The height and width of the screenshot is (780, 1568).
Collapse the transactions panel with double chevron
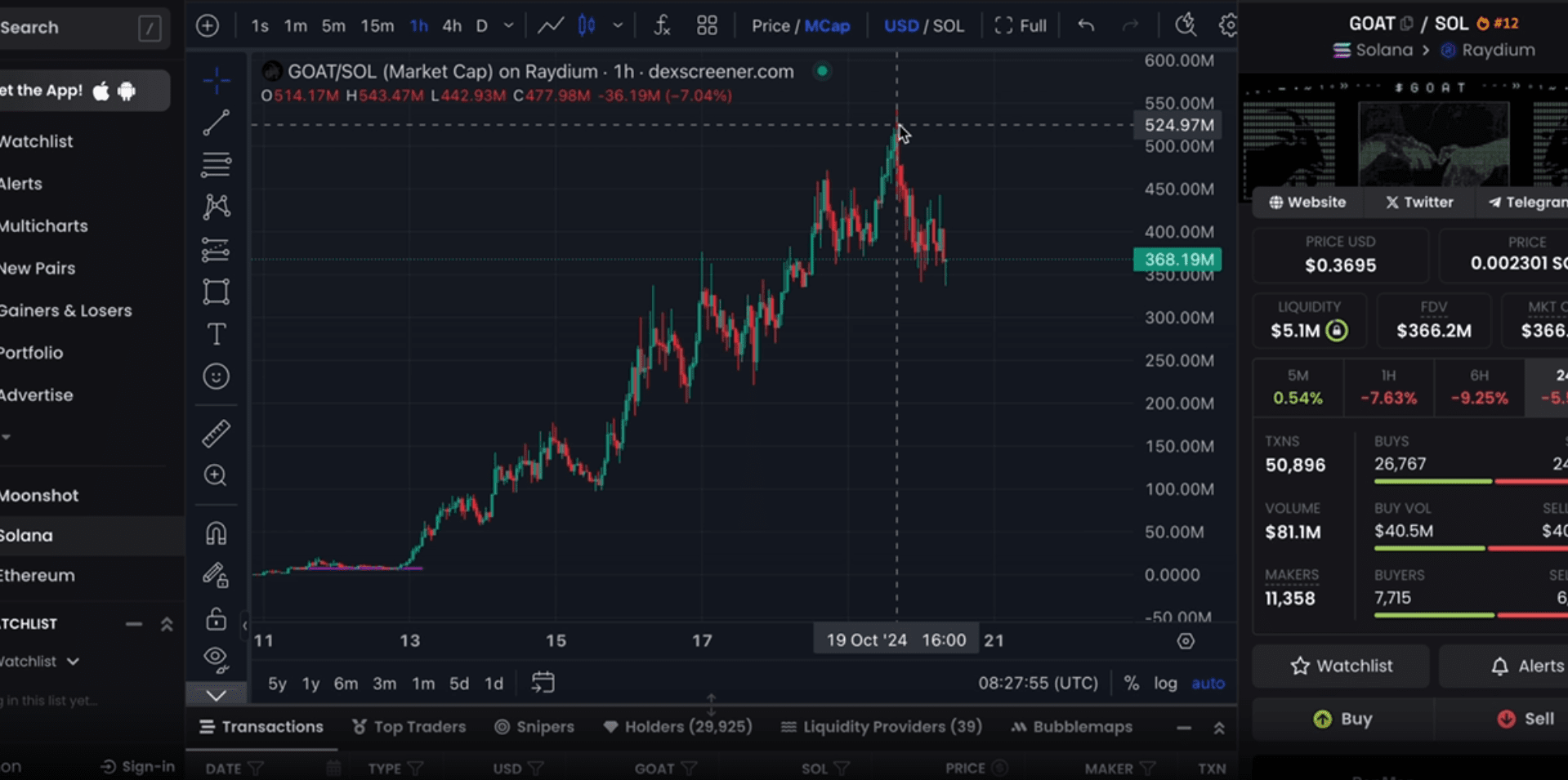(1219, 728)
